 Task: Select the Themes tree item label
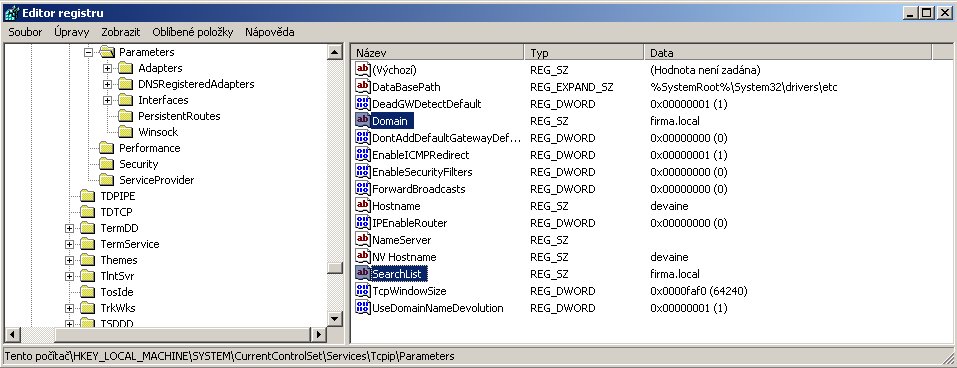point(118,260)
